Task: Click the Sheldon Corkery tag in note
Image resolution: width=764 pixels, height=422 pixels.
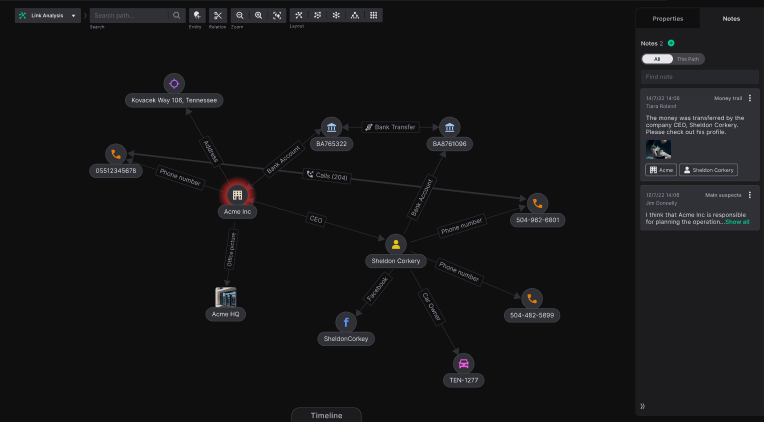Action: click(x=708, y=170)
